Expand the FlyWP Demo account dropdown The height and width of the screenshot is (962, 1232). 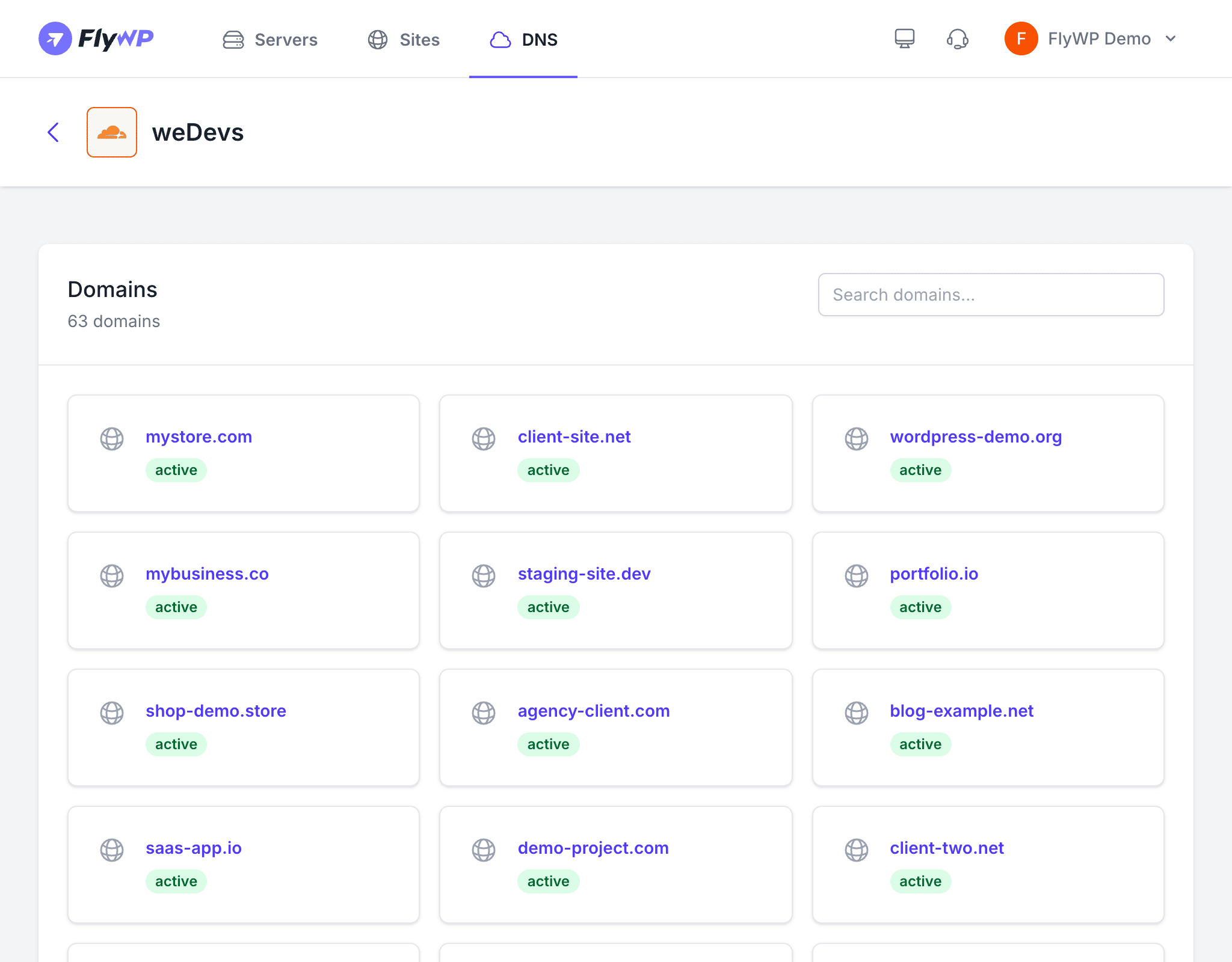click(1091, 38)
